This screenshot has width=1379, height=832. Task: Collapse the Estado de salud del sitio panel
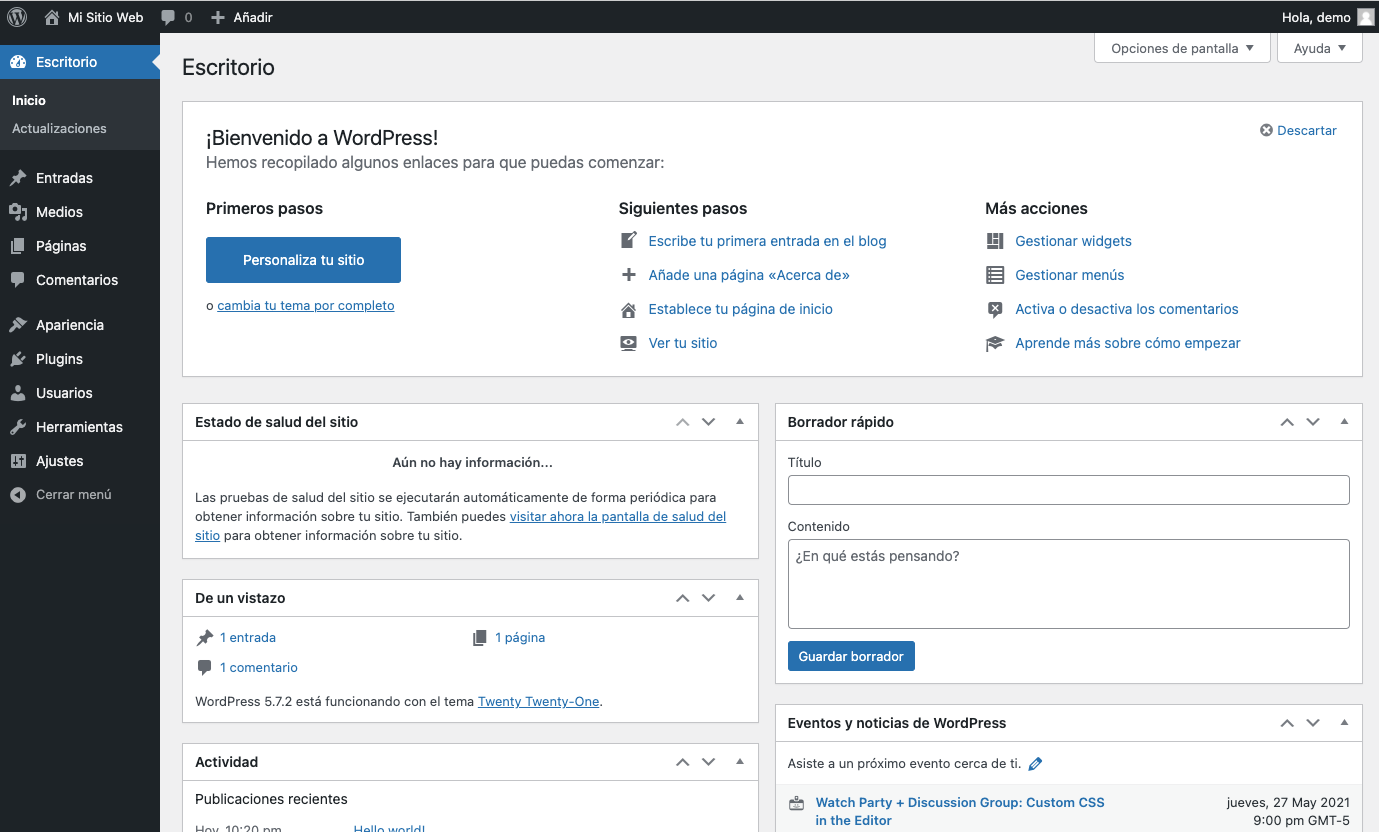coord(740,421)
